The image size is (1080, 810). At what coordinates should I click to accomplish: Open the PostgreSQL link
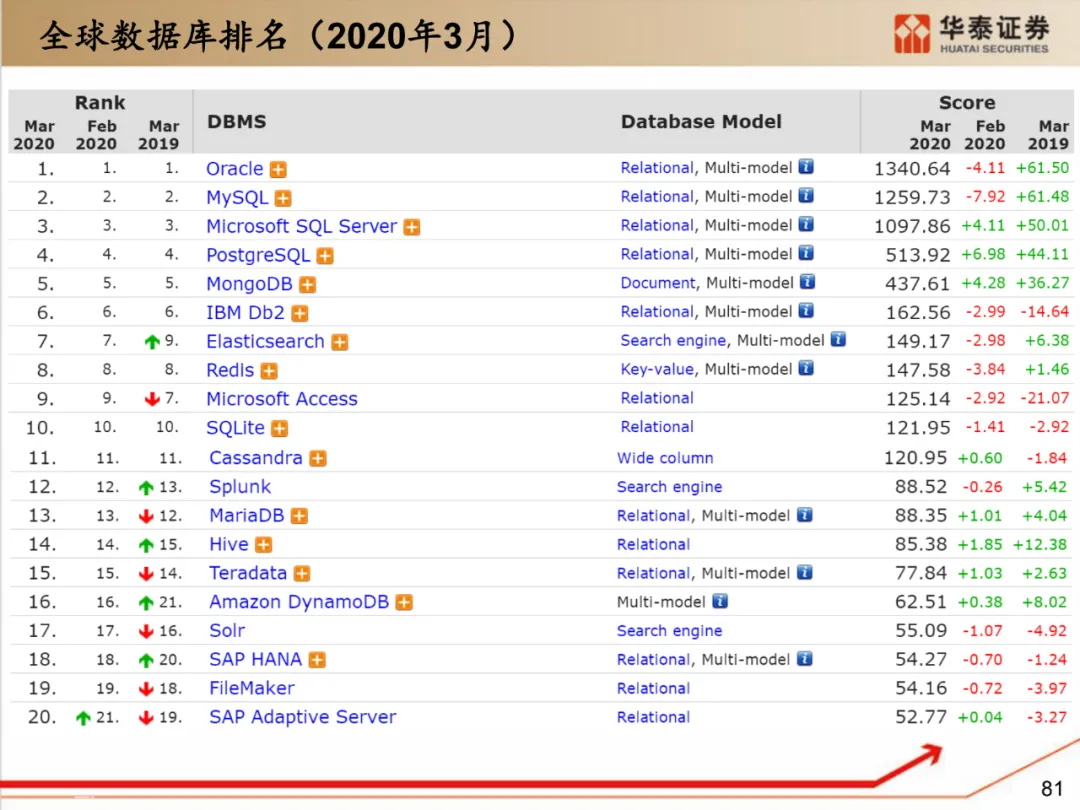(x=258, y=256)
